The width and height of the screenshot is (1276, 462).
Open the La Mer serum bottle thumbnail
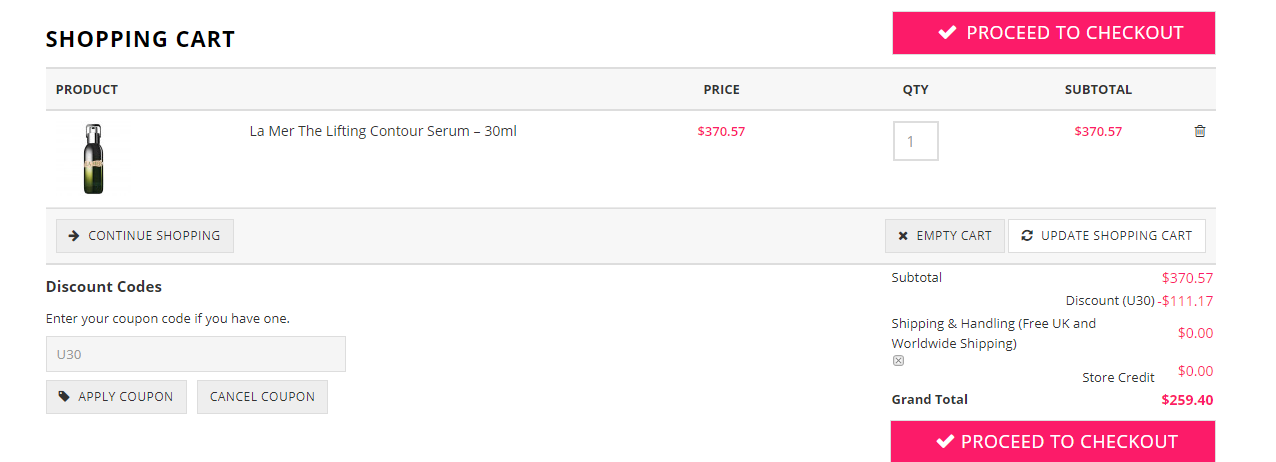tap(94, 158)
